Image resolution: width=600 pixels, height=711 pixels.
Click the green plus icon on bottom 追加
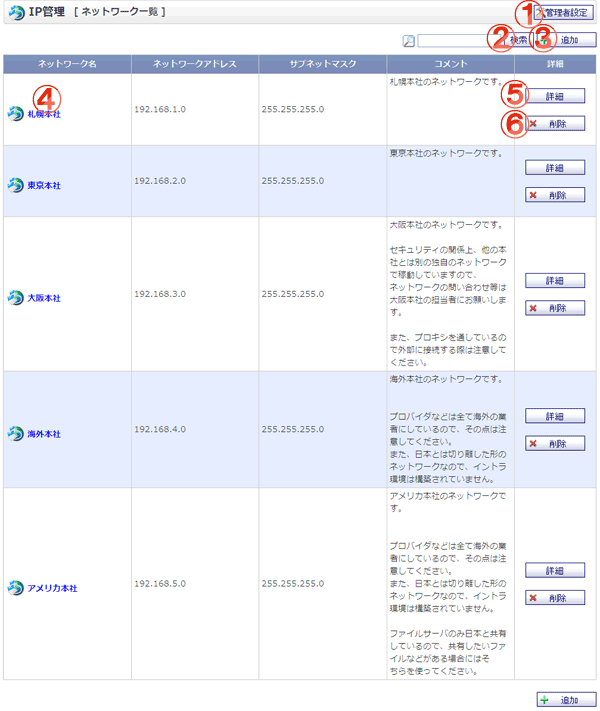click(x=545, y=700)
